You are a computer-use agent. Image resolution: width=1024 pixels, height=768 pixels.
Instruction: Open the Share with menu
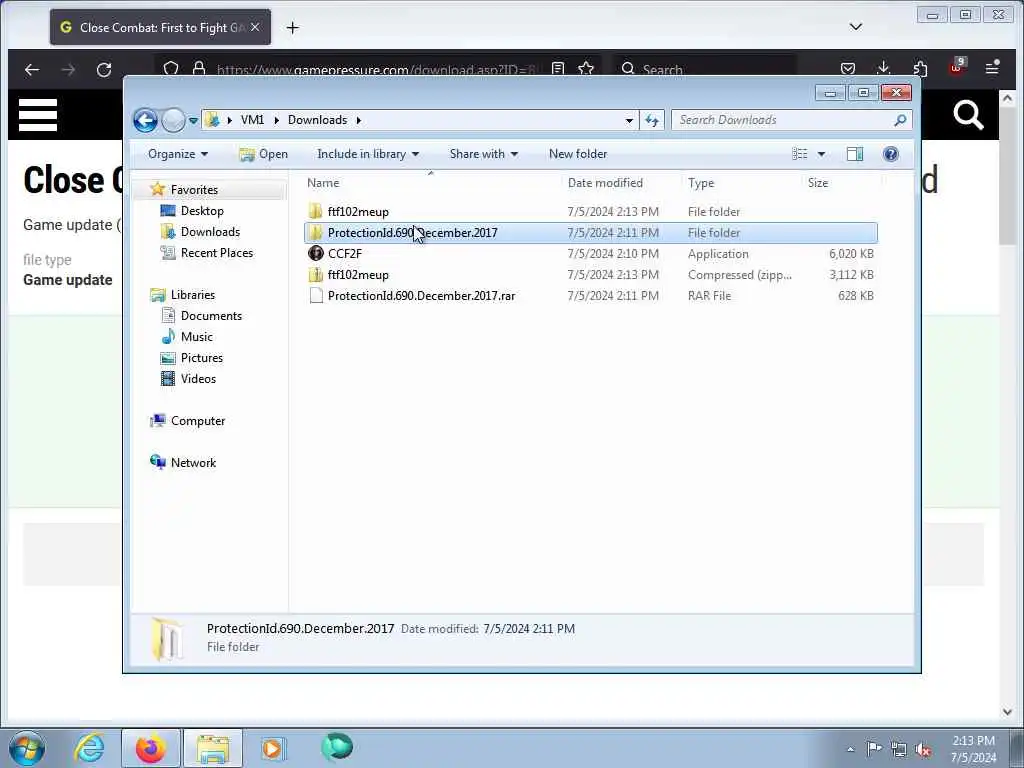(x=483, y=154)
